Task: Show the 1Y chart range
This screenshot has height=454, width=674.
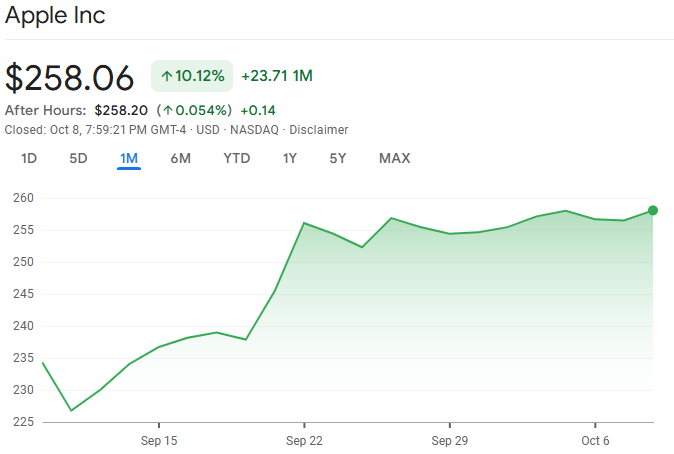Action: 290,158
